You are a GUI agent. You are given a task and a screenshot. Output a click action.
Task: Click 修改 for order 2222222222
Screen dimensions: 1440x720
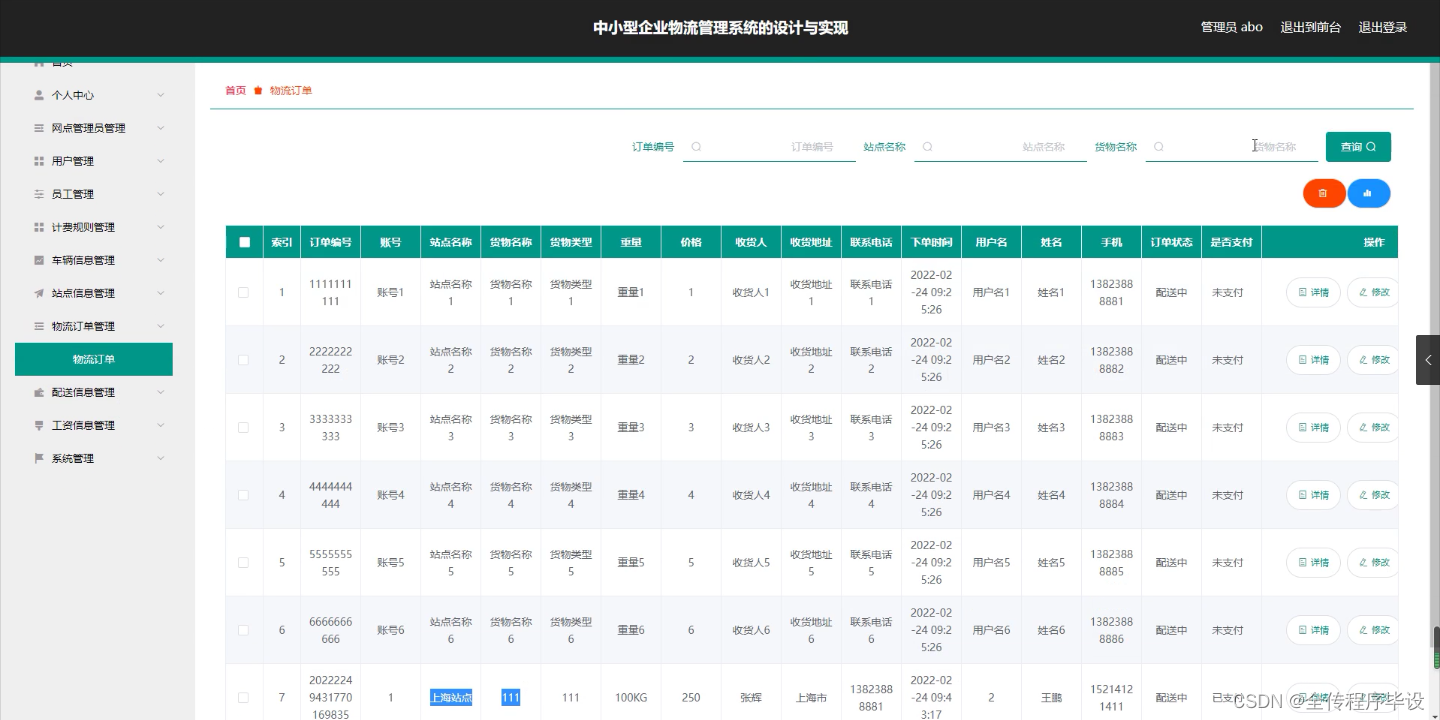[1373, 360]
